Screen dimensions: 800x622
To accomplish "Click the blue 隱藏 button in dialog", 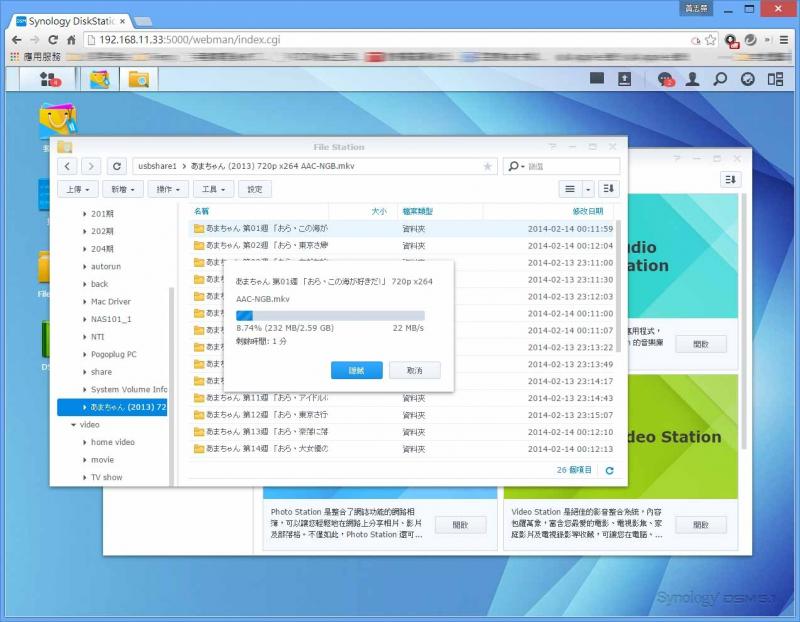I will click(357, 370).
